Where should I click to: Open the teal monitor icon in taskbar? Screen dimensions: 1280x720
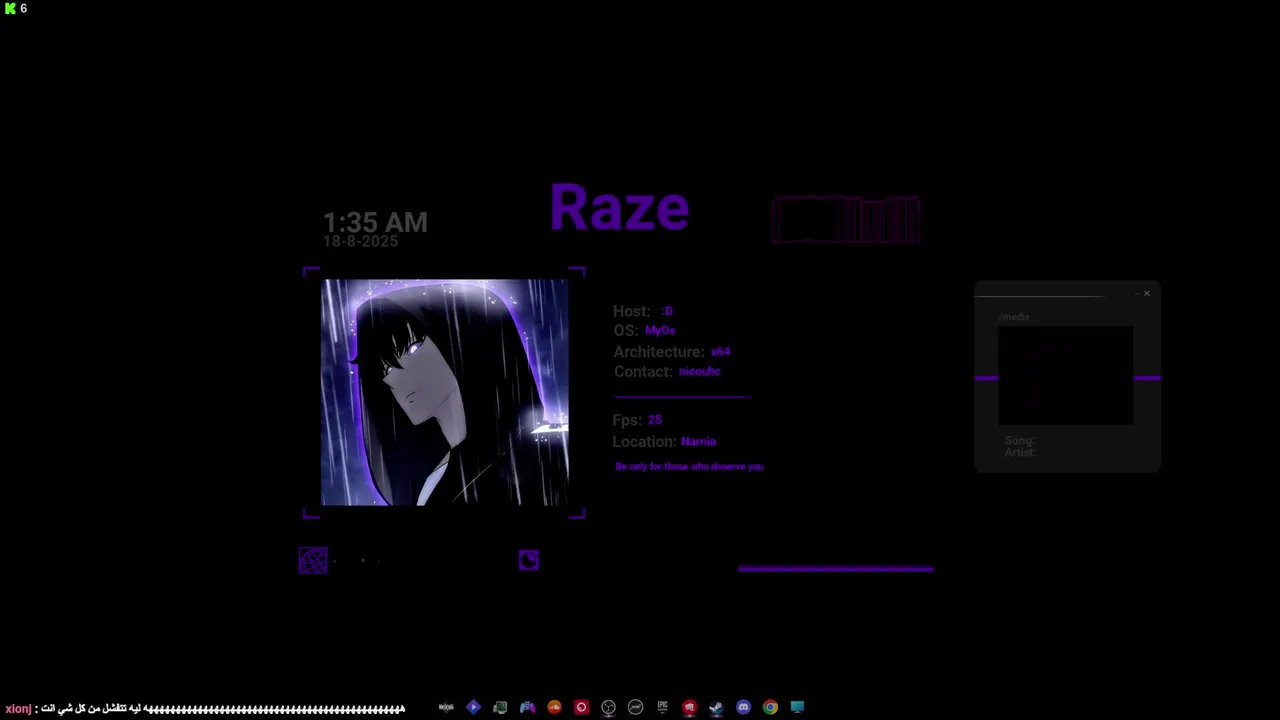[x=797, y=707]
